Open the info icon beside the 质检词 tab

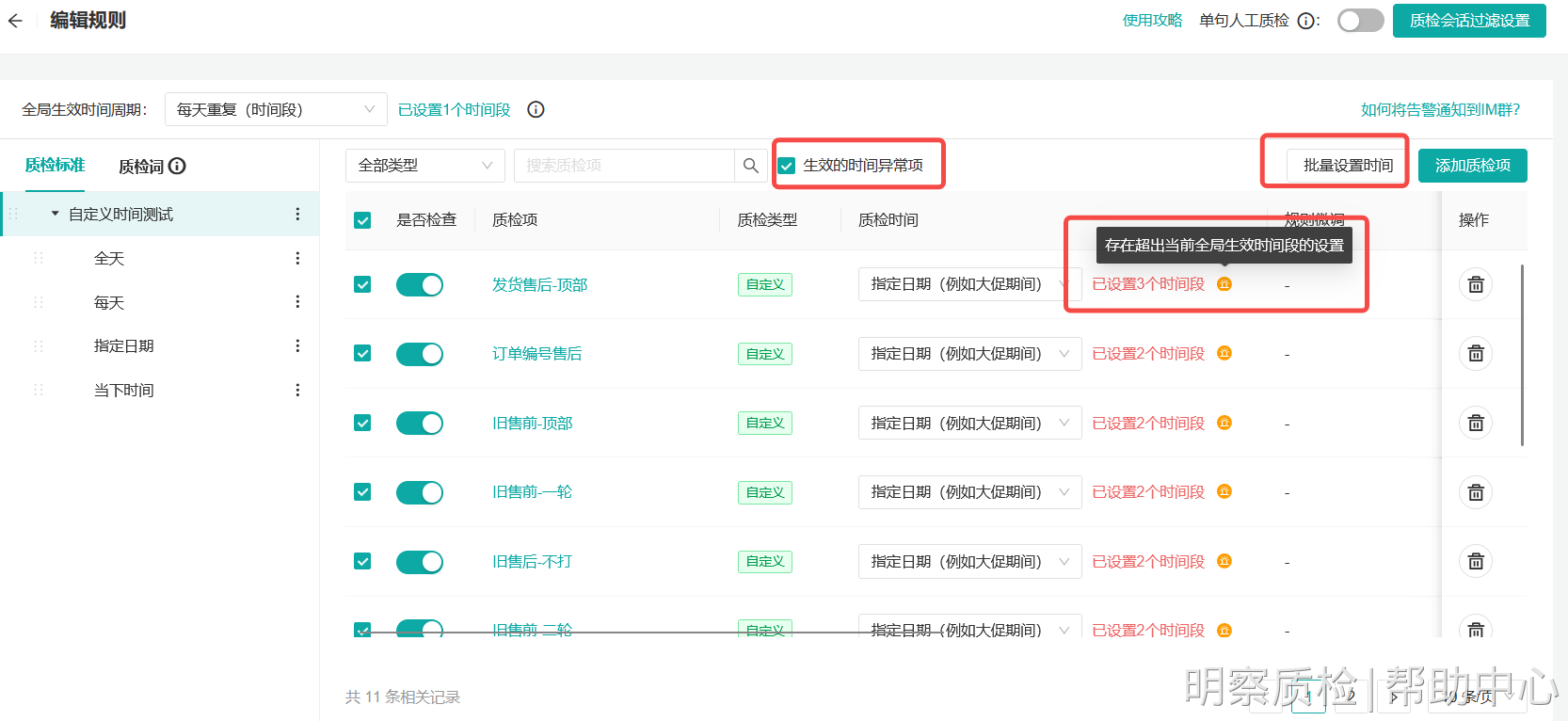pos(177,166)
